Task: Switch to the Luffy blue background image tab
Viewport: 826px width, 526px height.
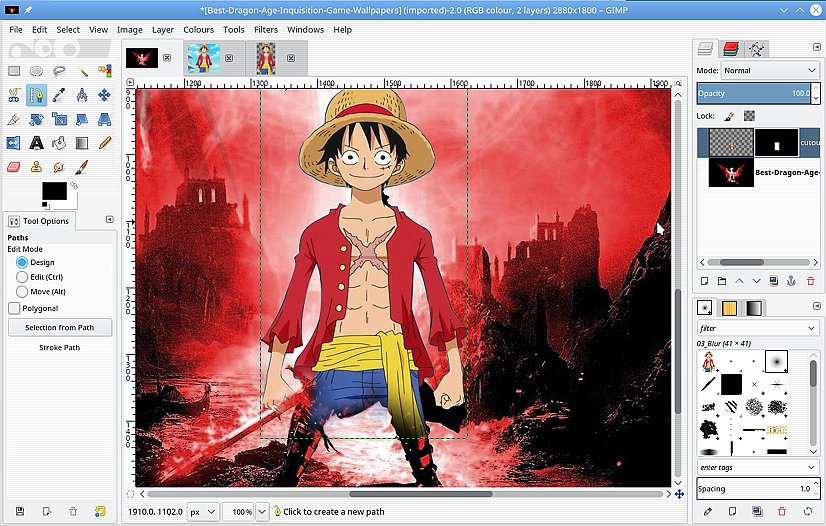Action: pos(204,58)
